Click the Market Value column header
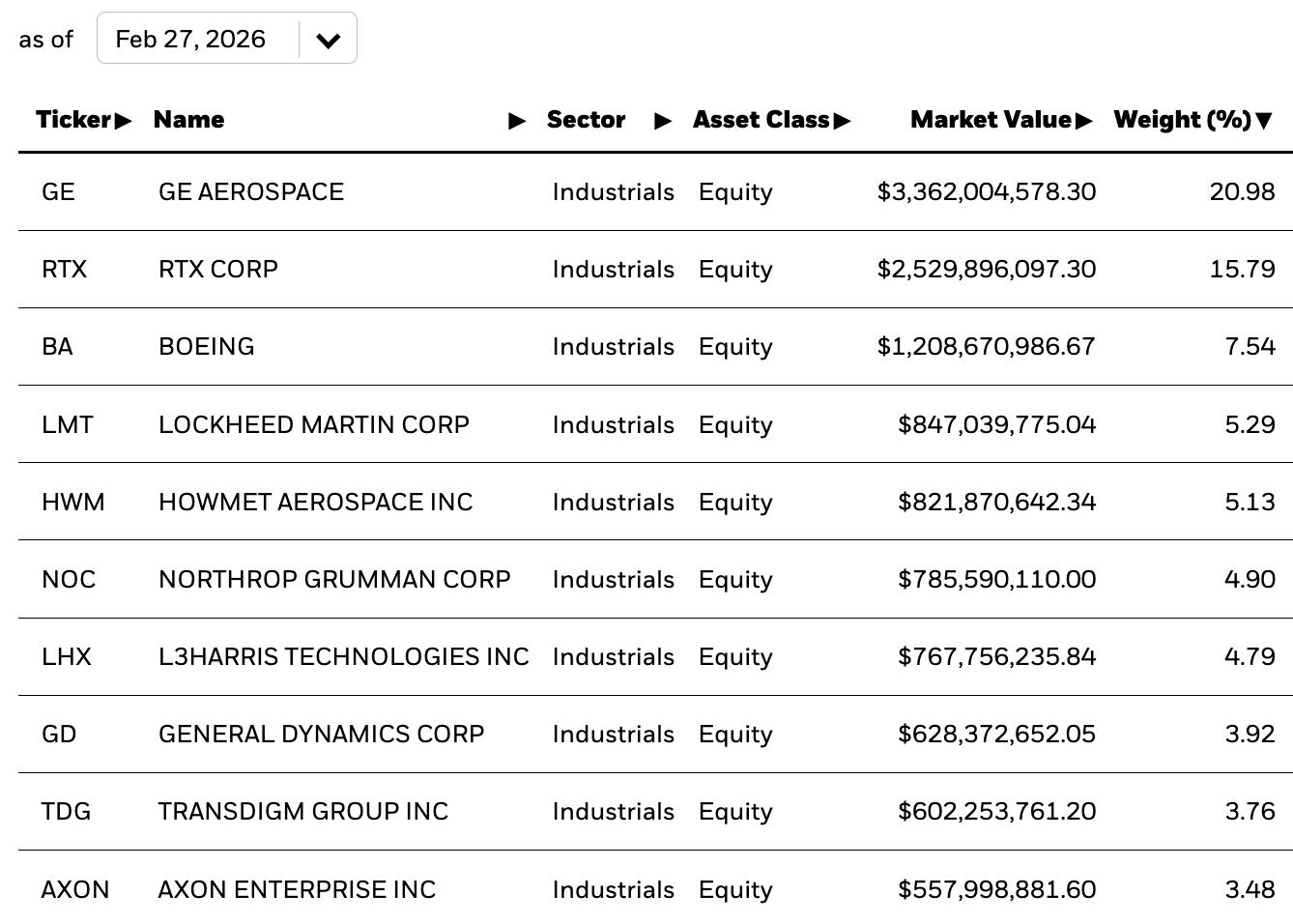This screenshot has height=924, width=1293. [991, 120]
